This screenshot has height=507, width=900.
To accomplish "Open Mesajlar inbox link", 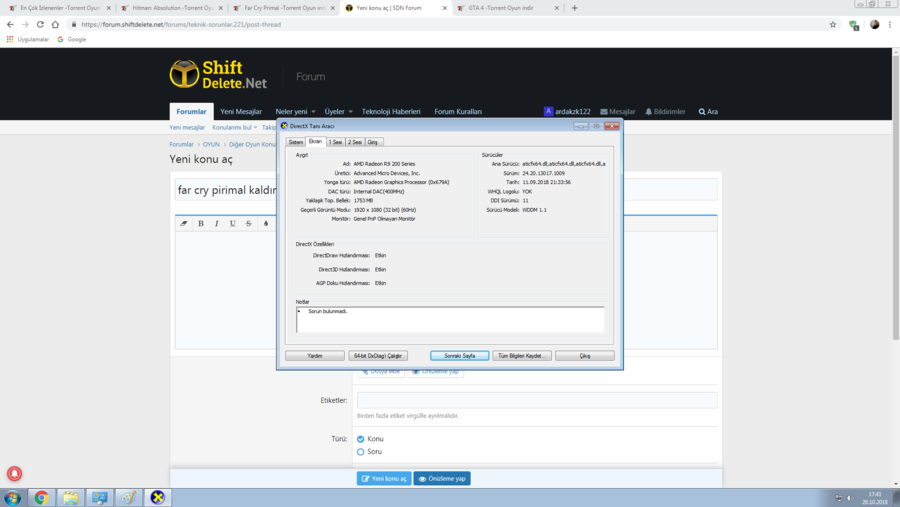I will pos(618,112).
